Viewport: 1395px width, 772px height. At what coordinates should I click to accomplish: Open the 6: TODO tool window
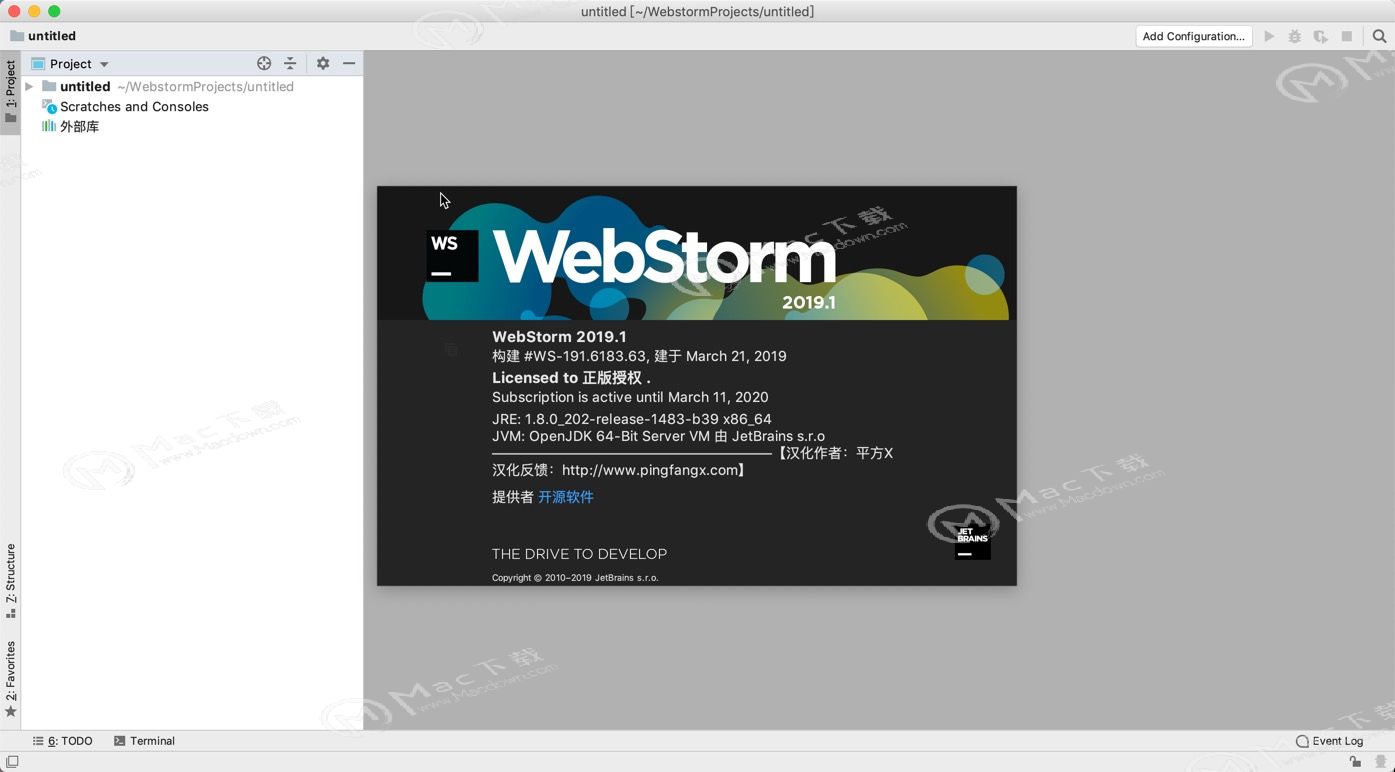pos(62,741)
